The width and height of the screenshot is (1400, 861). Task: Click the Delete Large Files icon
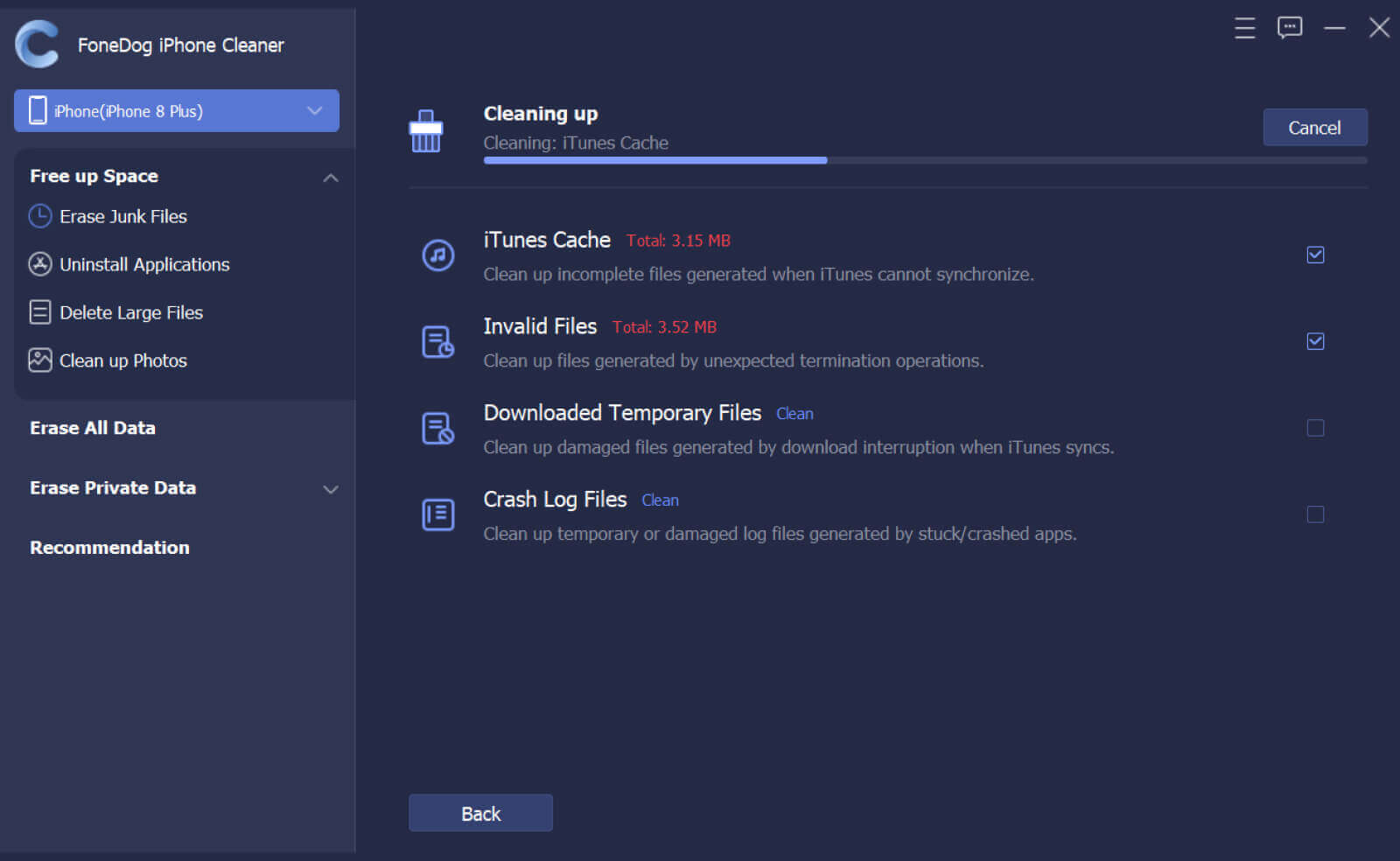pos(40,312)
